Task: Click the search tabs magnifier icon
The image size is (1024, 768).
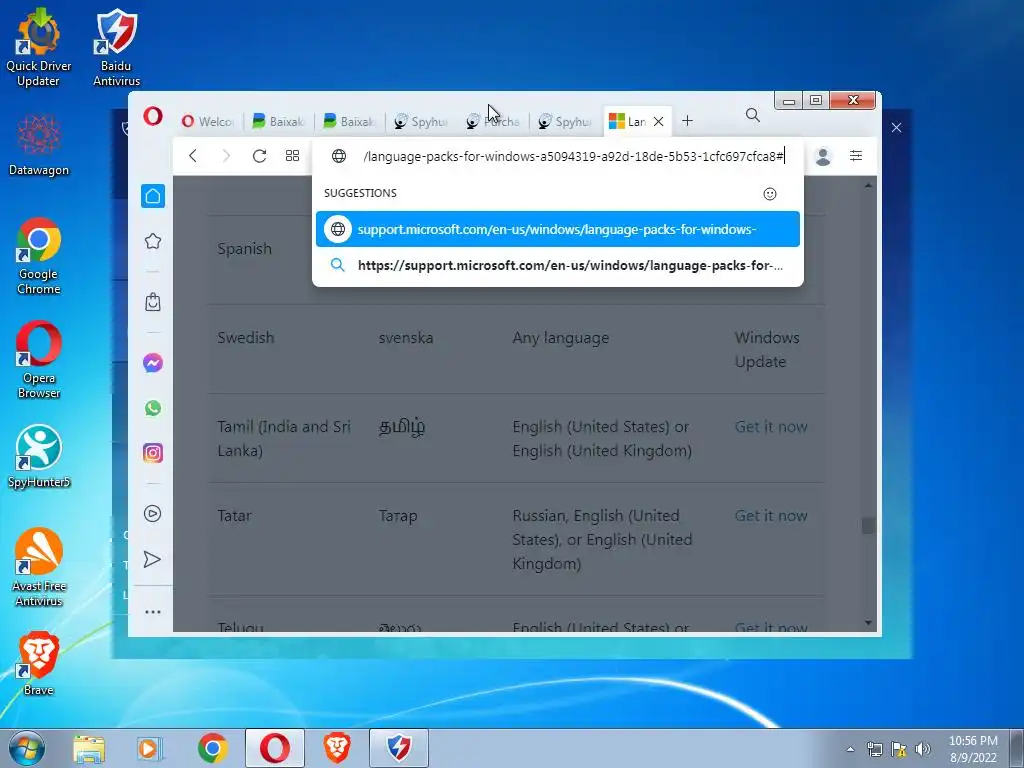Action: click(753, 115)
